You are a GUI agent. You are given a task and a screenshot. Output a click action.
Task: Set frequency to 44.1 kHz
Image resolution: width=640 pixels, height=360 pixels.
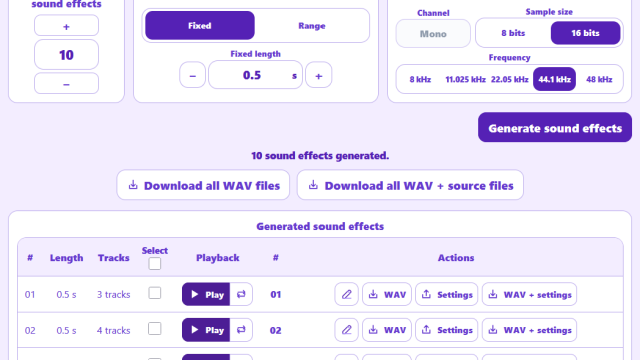click(x=554, y=79)
